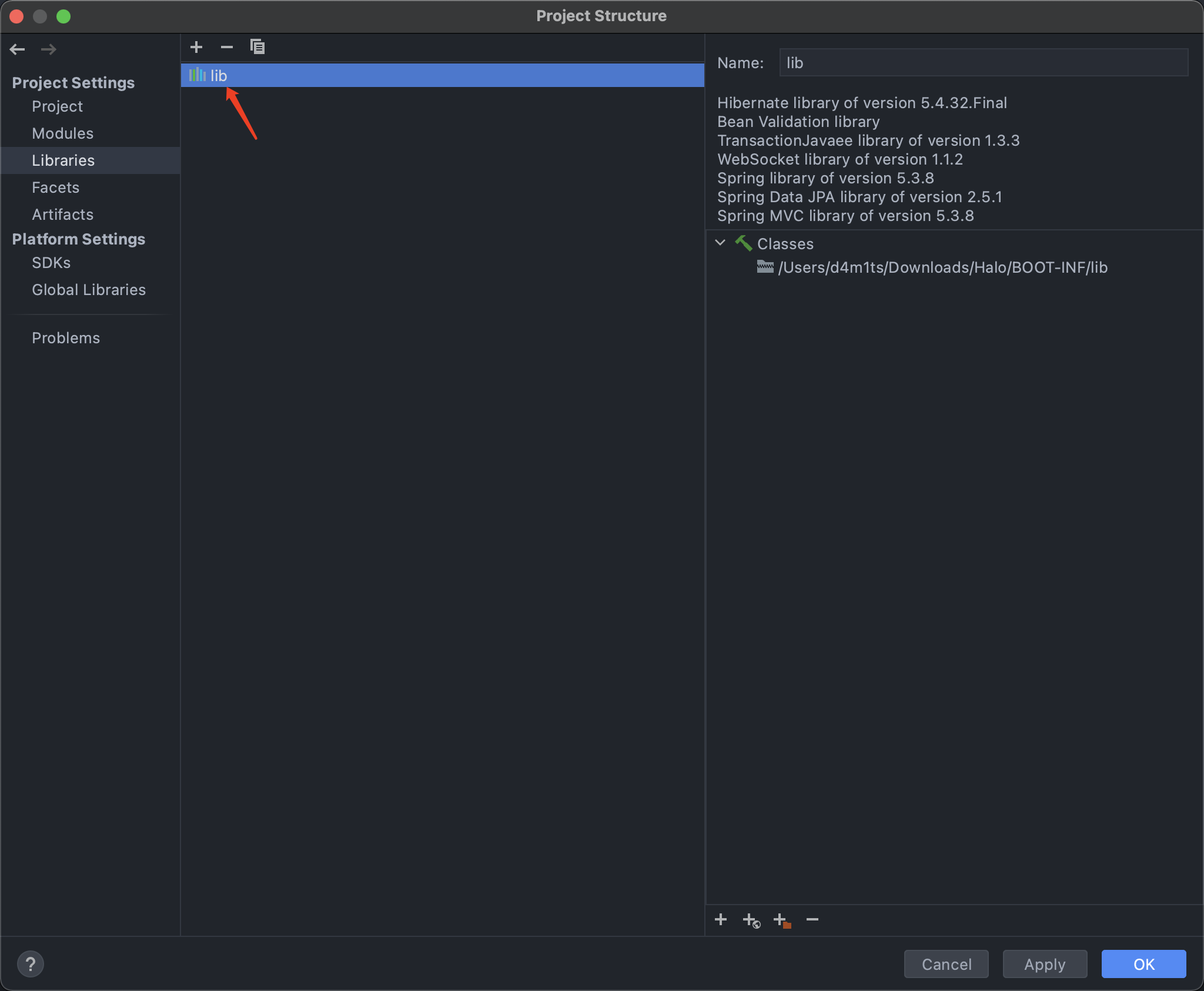
Task: Go to Global Libraries section
Action: tap(89, 290)
